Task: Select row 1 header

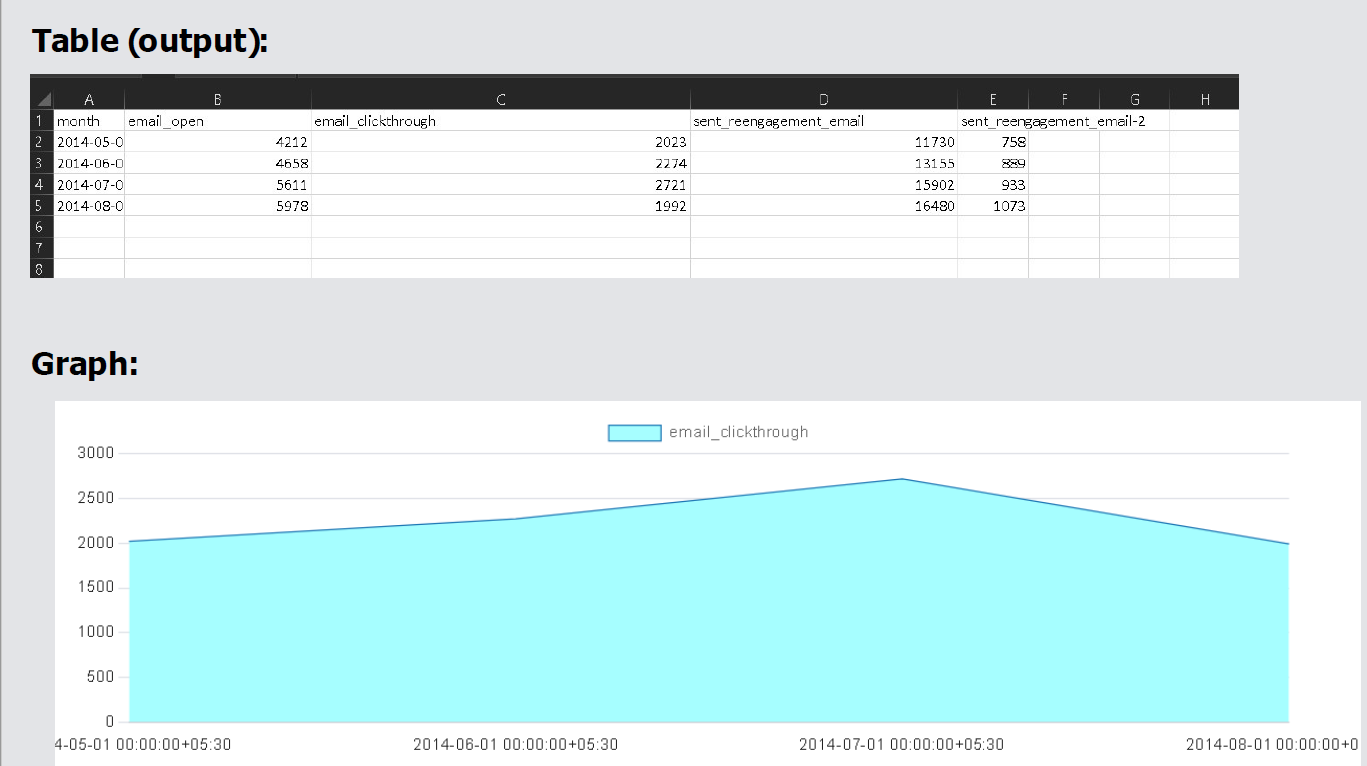Action: coord(42,121)
